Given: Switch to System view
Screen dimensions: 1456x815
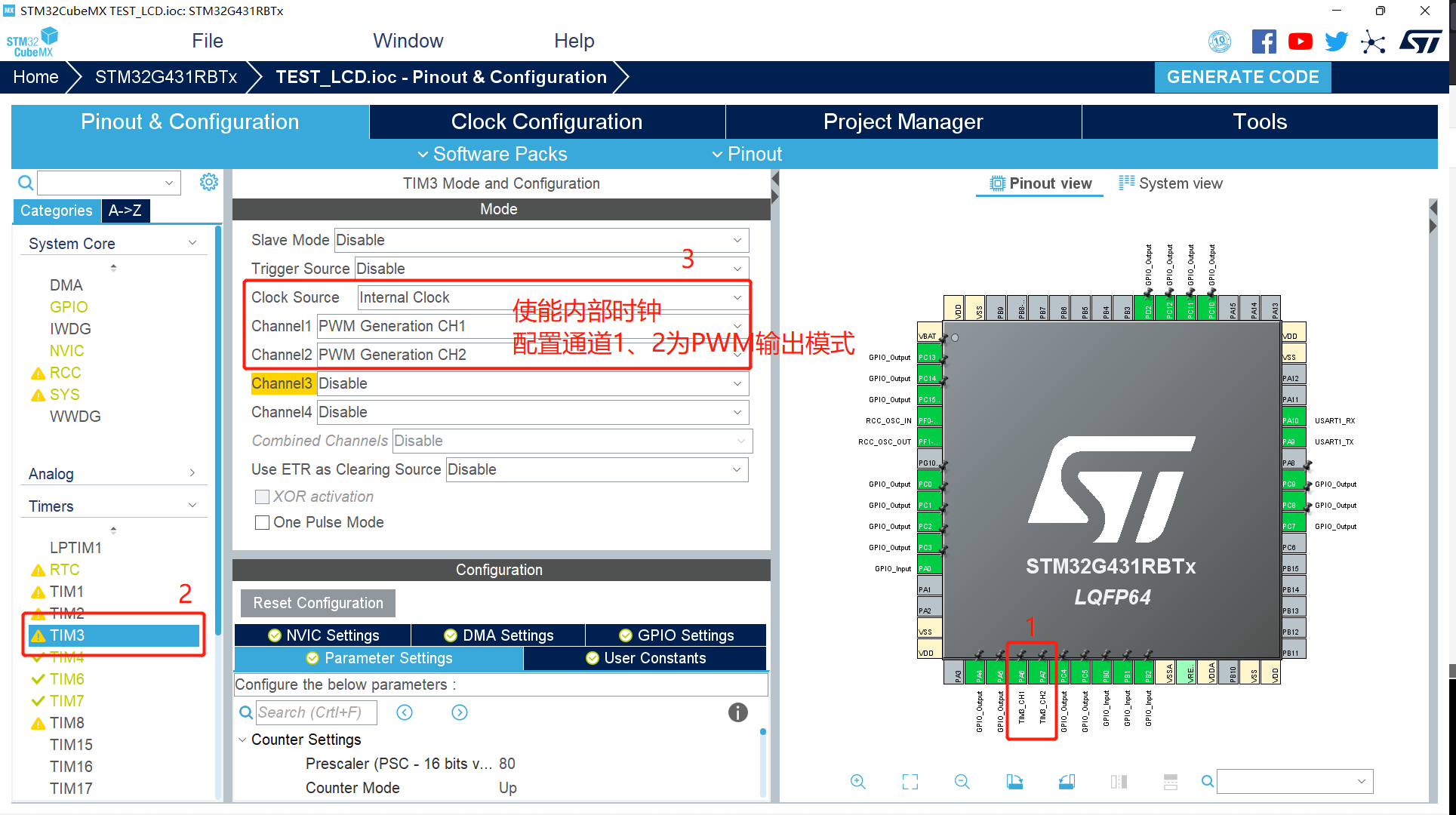Looking at the screenshot, I should (x=1171, y=183).
